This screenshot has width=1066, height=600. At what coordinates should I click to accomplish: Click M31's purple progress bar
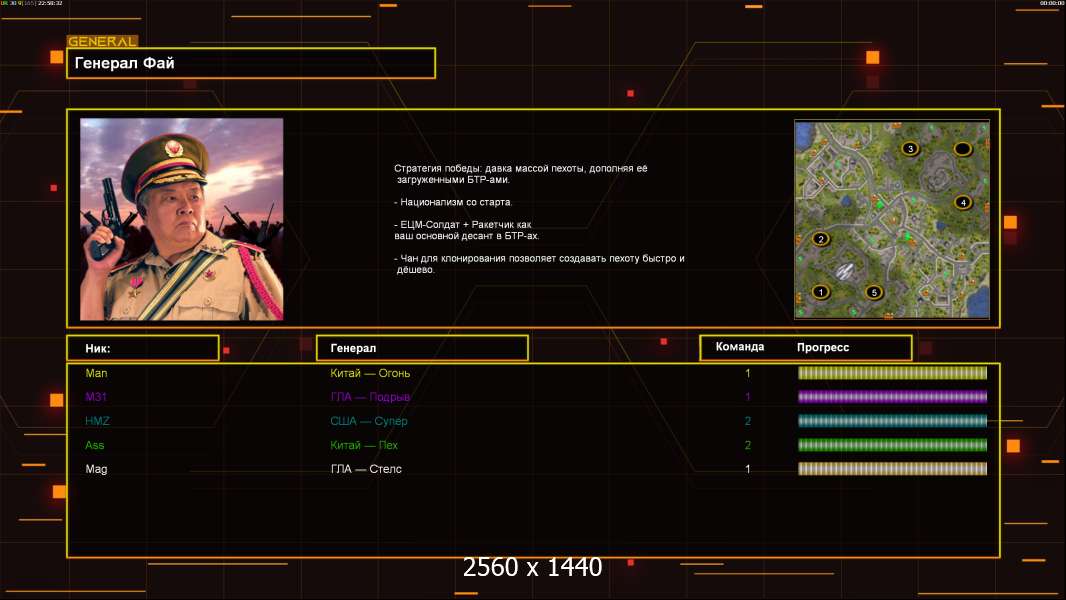892,397
